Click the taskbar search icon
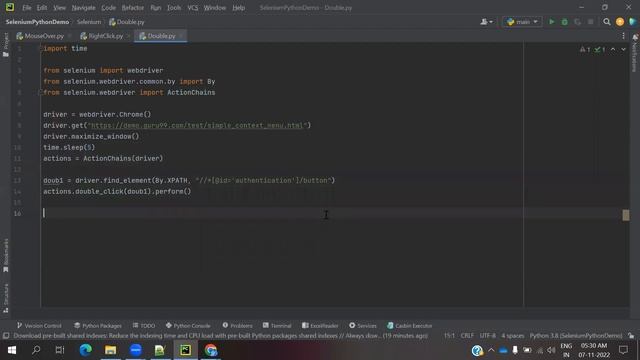 (36, 350)
